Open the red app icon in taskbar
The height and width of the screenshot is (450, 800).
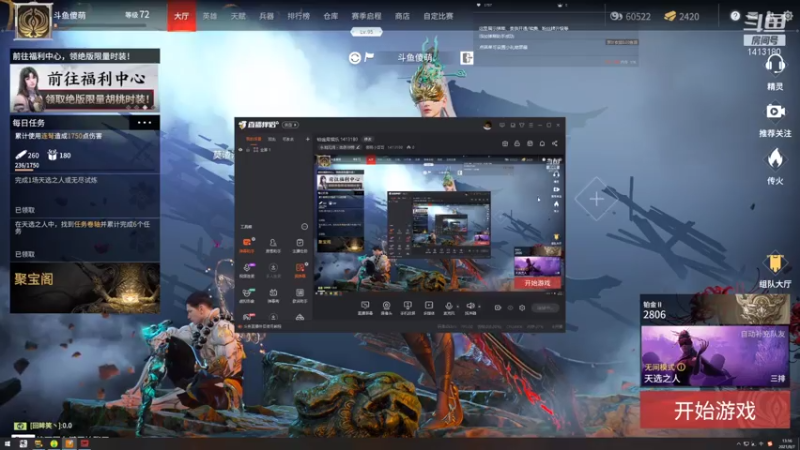(84, 443)
